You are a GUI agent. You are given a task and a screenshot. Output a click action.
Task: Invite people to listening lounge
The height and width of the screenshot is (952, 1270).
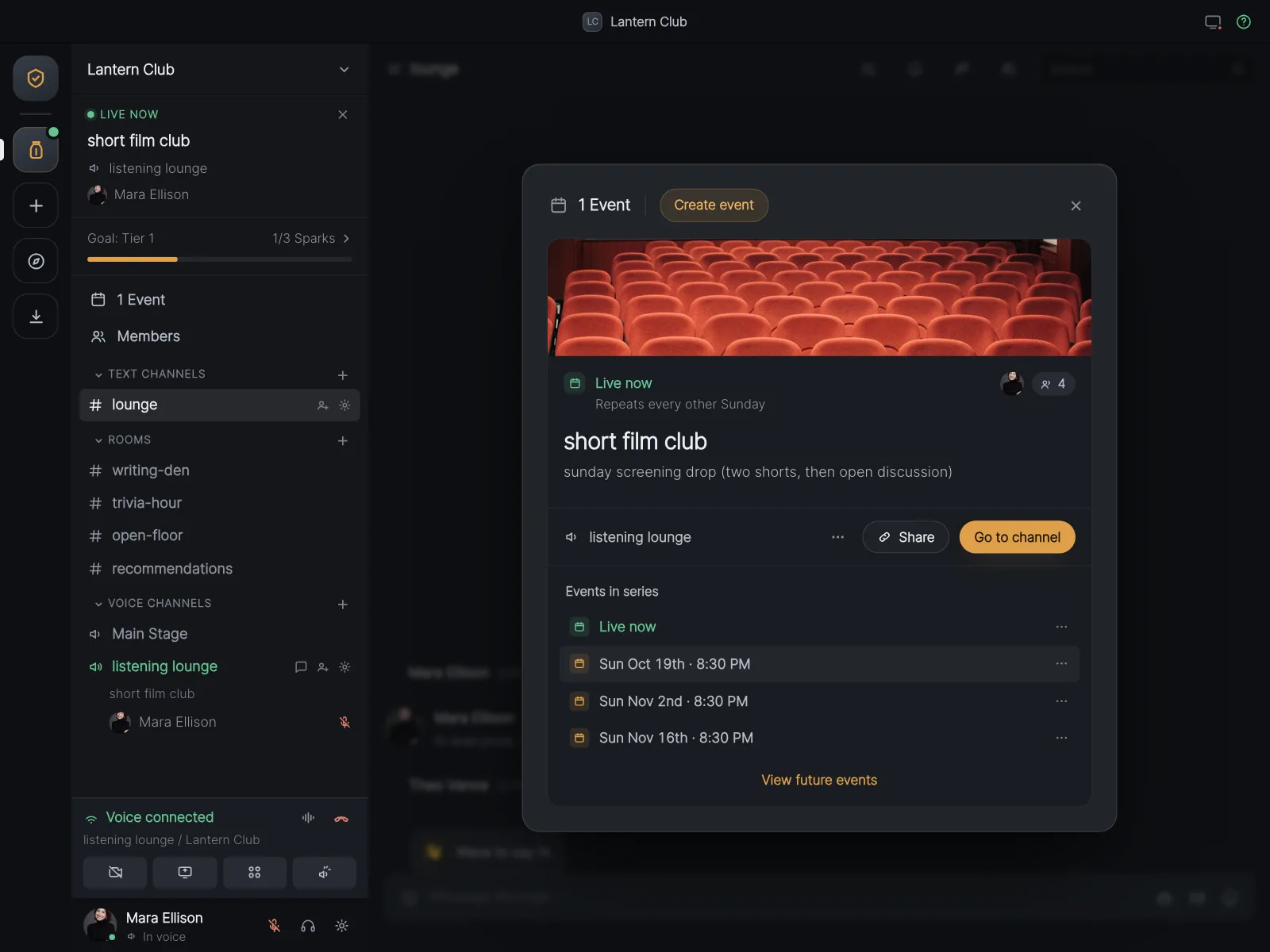(322, 667)
